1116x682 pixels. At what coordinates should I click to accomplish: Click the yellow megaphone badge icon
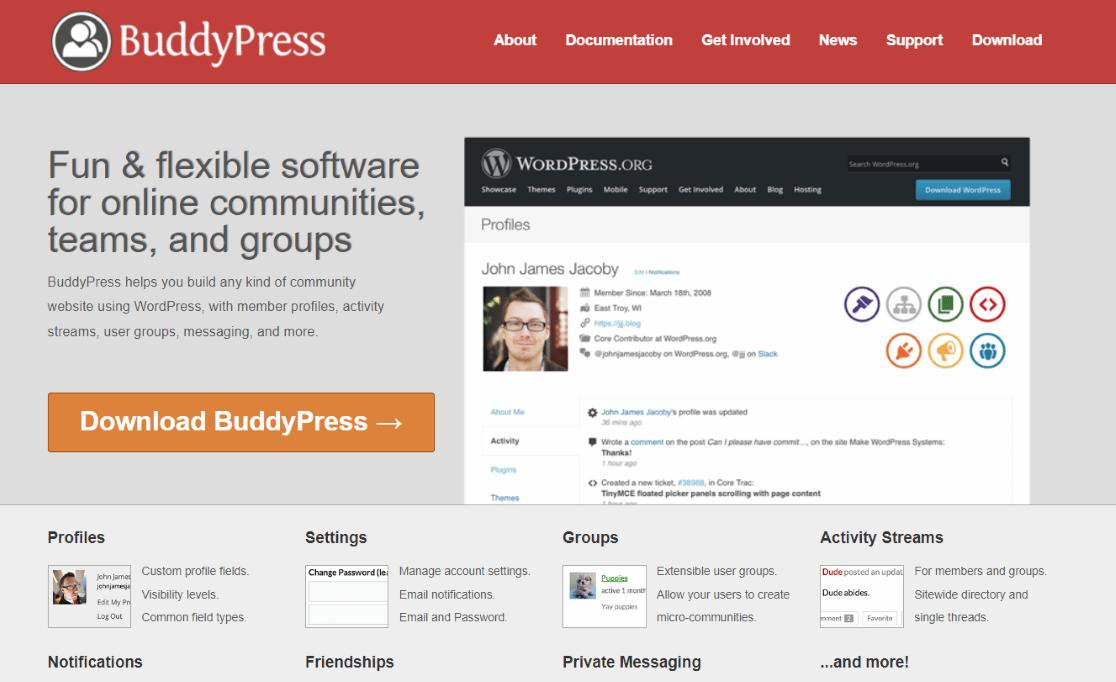[x=945, y=350]
